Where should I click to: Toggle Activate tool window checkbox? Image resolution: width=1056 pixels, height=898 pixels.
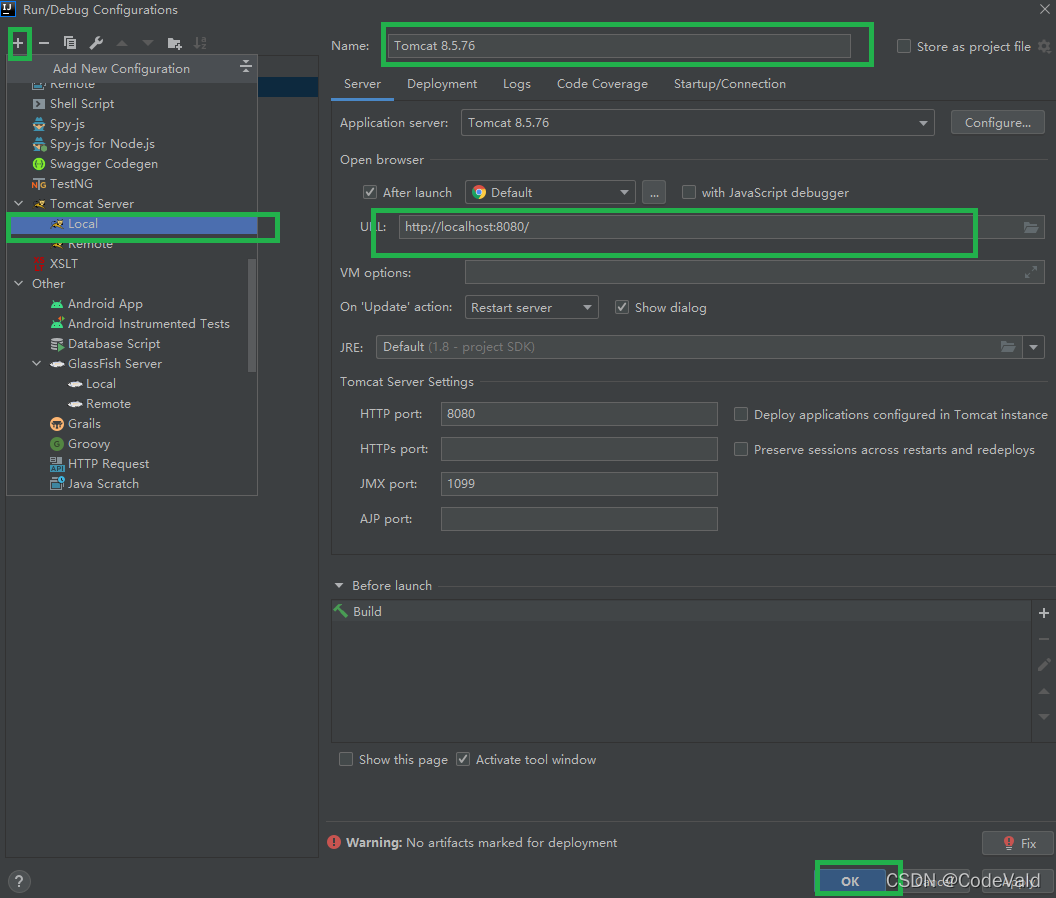[x=463, y=759]
